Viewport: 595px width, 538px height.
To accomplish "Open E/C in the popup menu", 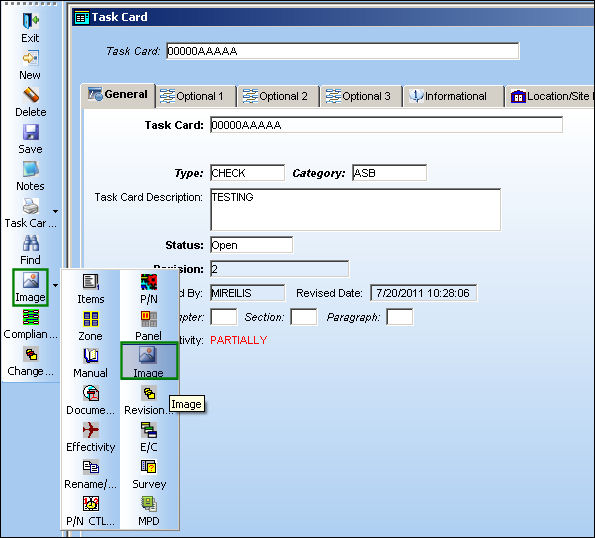I will click(x=149, y=437).
